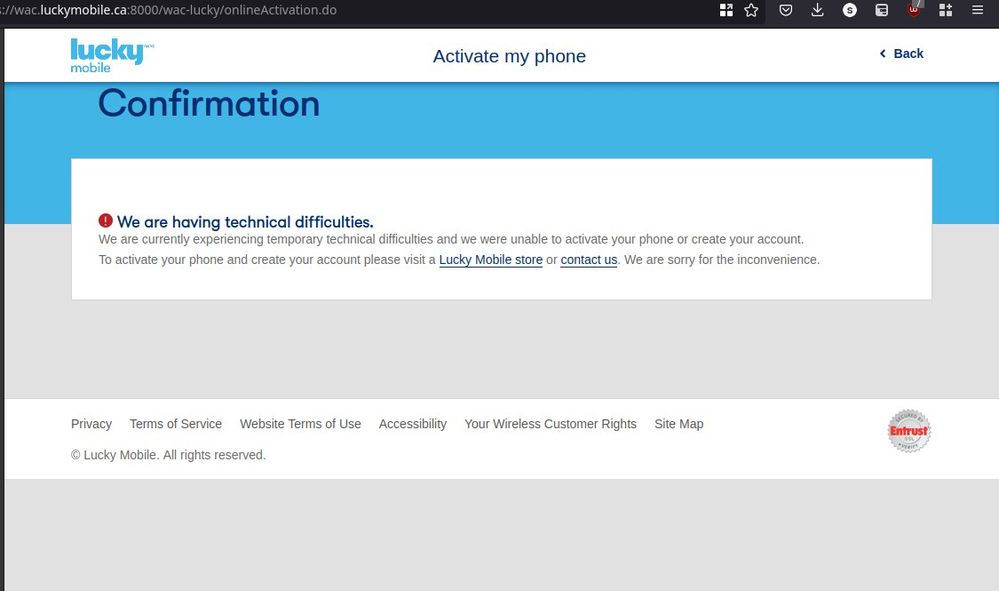Open the Firefox hamburger menu
Screen dimensions: 999x591
tap(977, 10)
